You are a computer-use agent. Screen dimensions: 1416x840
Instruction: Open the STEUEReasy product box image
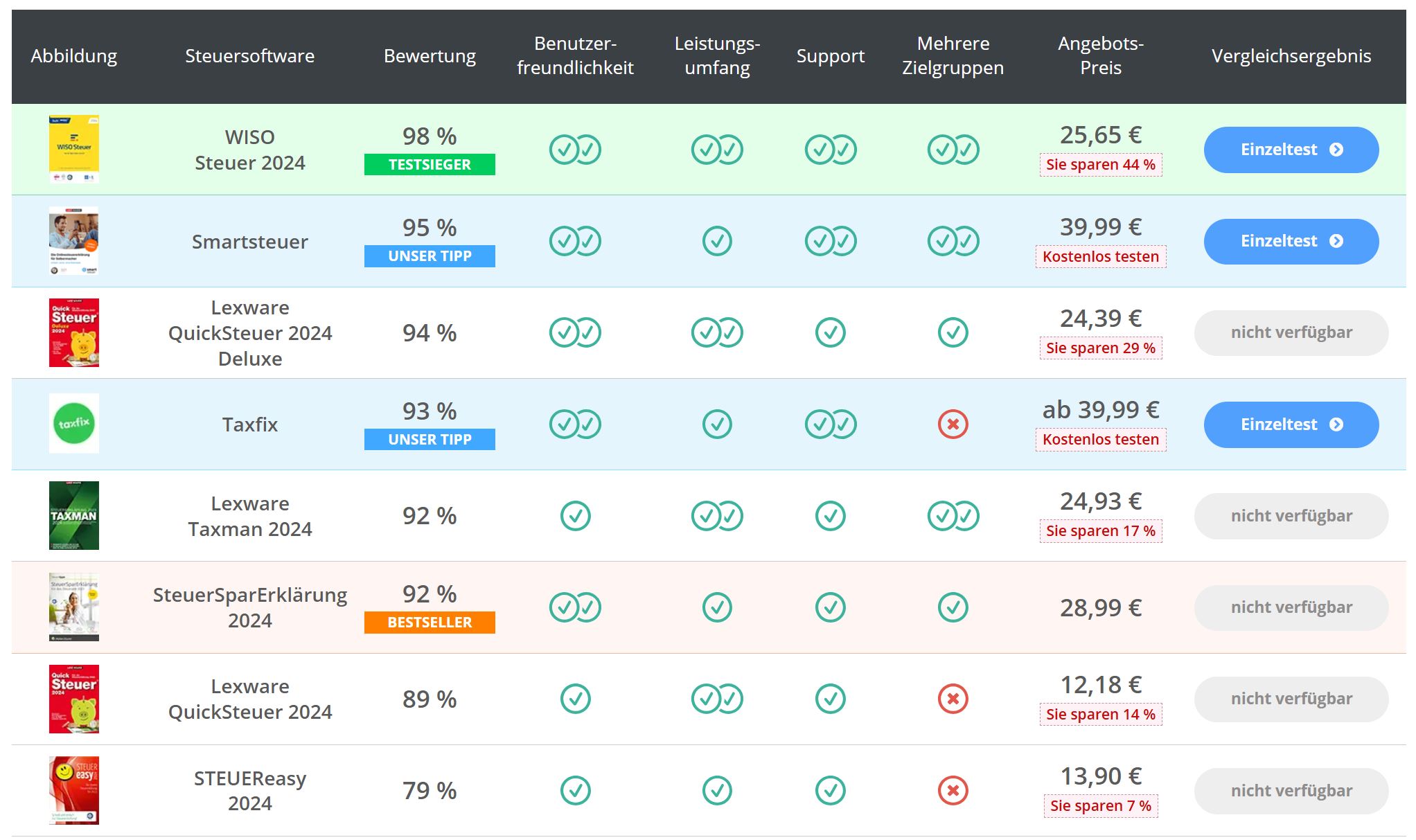[74, 791]
